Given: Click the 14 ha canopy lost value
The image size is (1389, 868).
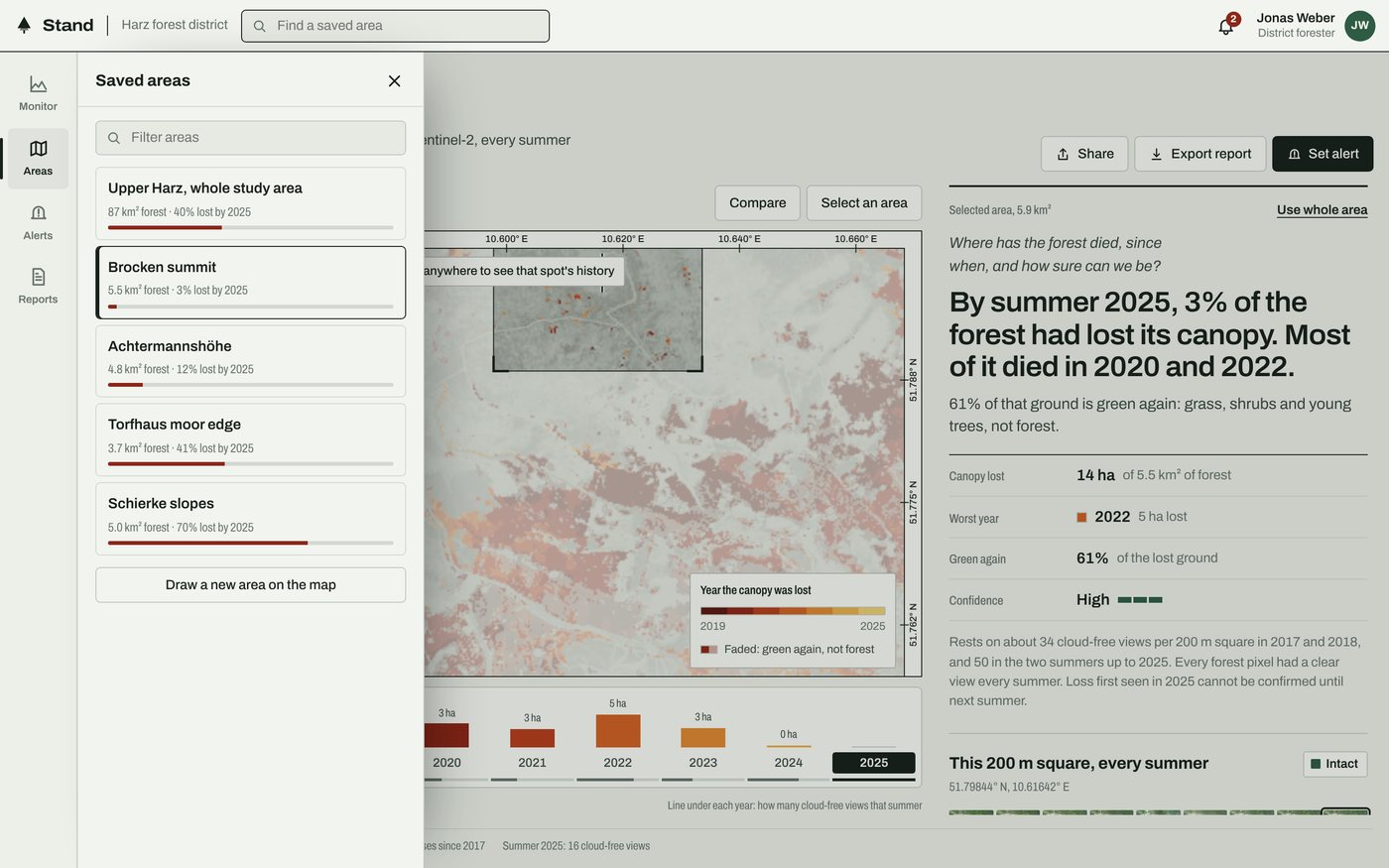Looking at the screenshot, I should [x=1095, y=475].
